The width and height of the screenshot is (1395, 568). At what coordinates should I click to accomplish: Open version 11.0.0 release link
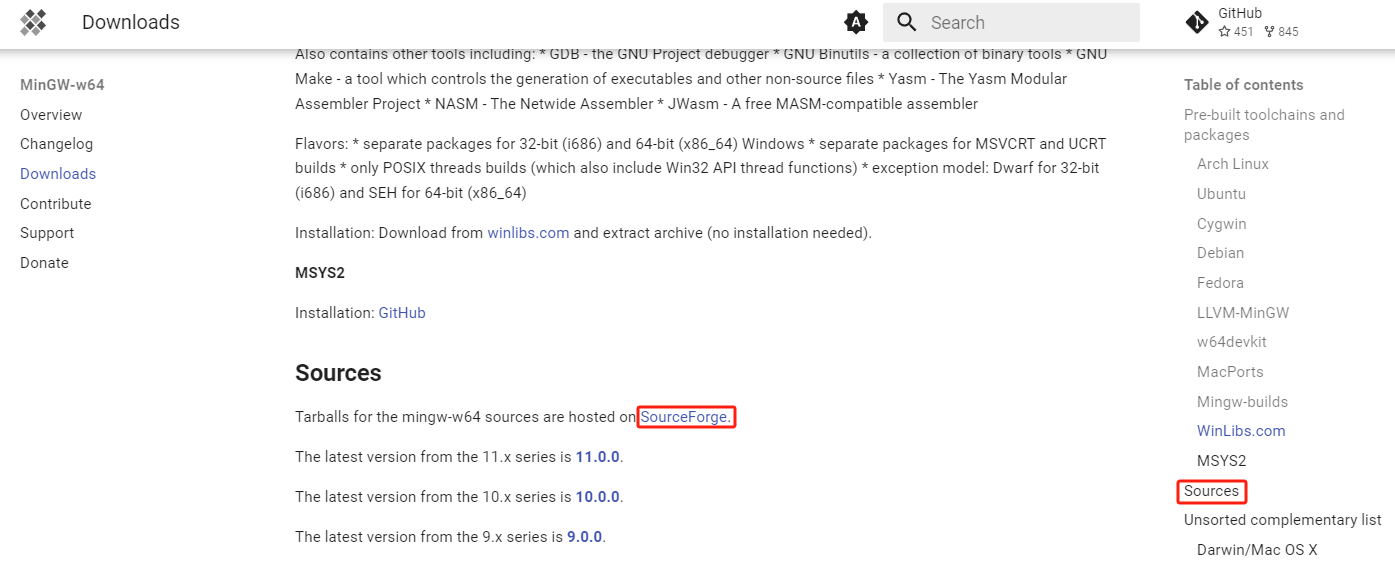(x=598, y=457)
